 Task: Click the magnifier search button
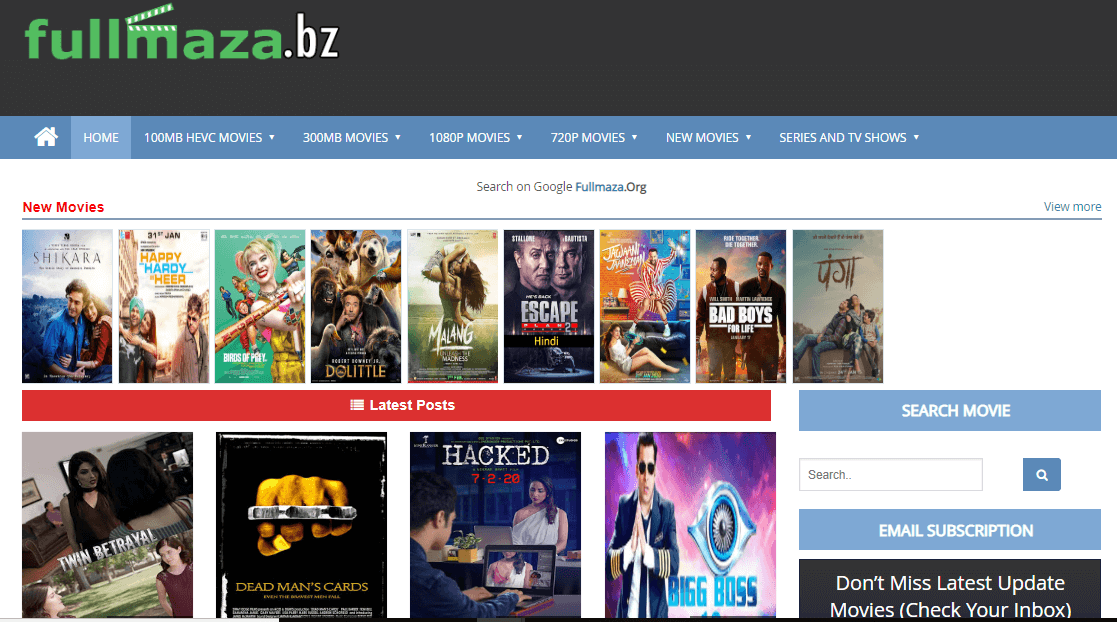(x=1041, y=475)
